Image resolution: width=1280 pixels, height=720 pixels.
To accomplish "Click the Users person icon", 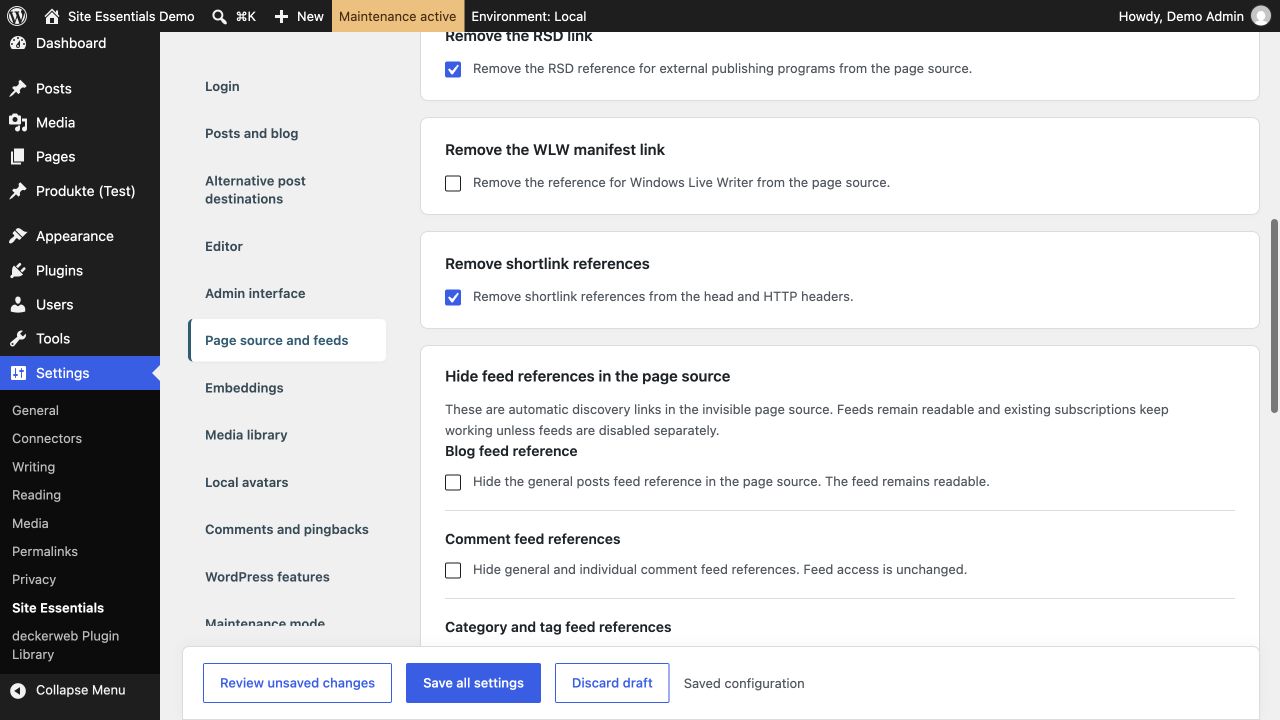I will coord(18,304).
